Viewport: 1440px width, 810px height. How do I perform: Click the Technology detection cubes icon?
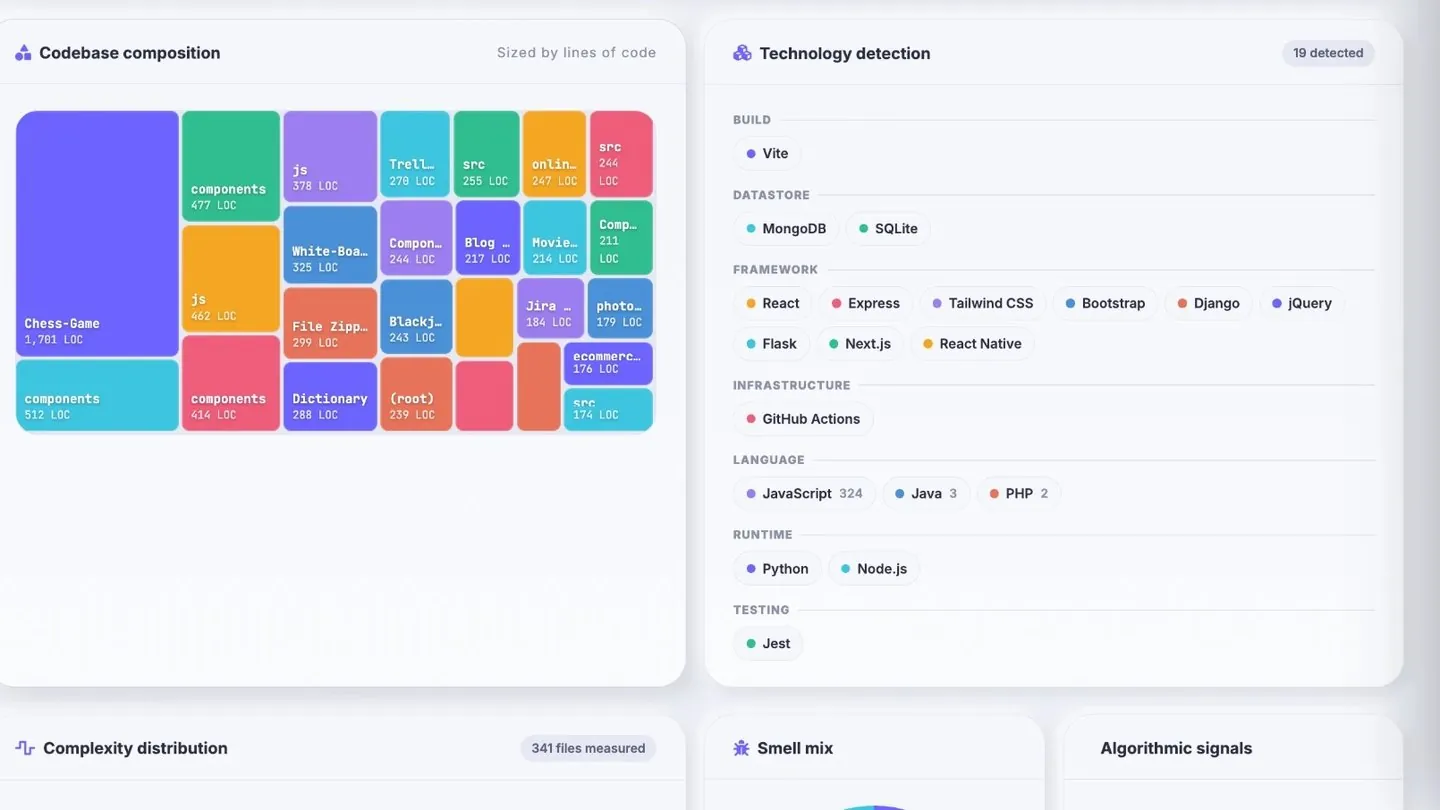pos(742,53)
